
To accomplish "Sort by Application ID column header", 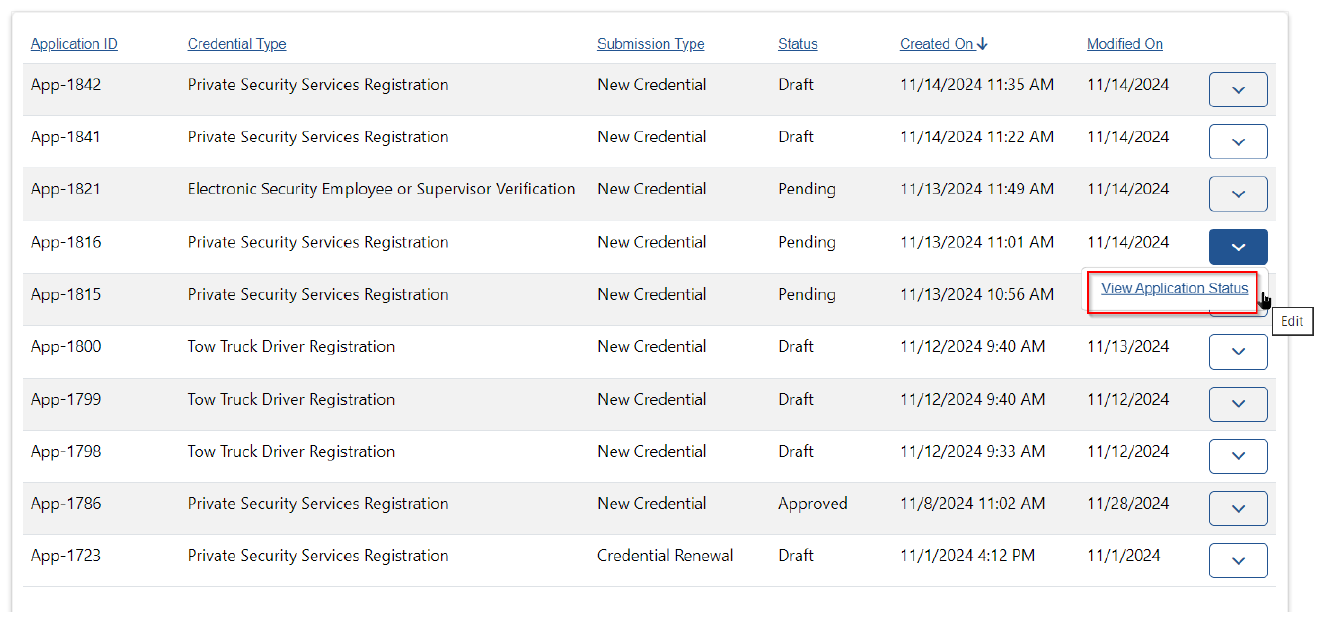I will point(74,44).
